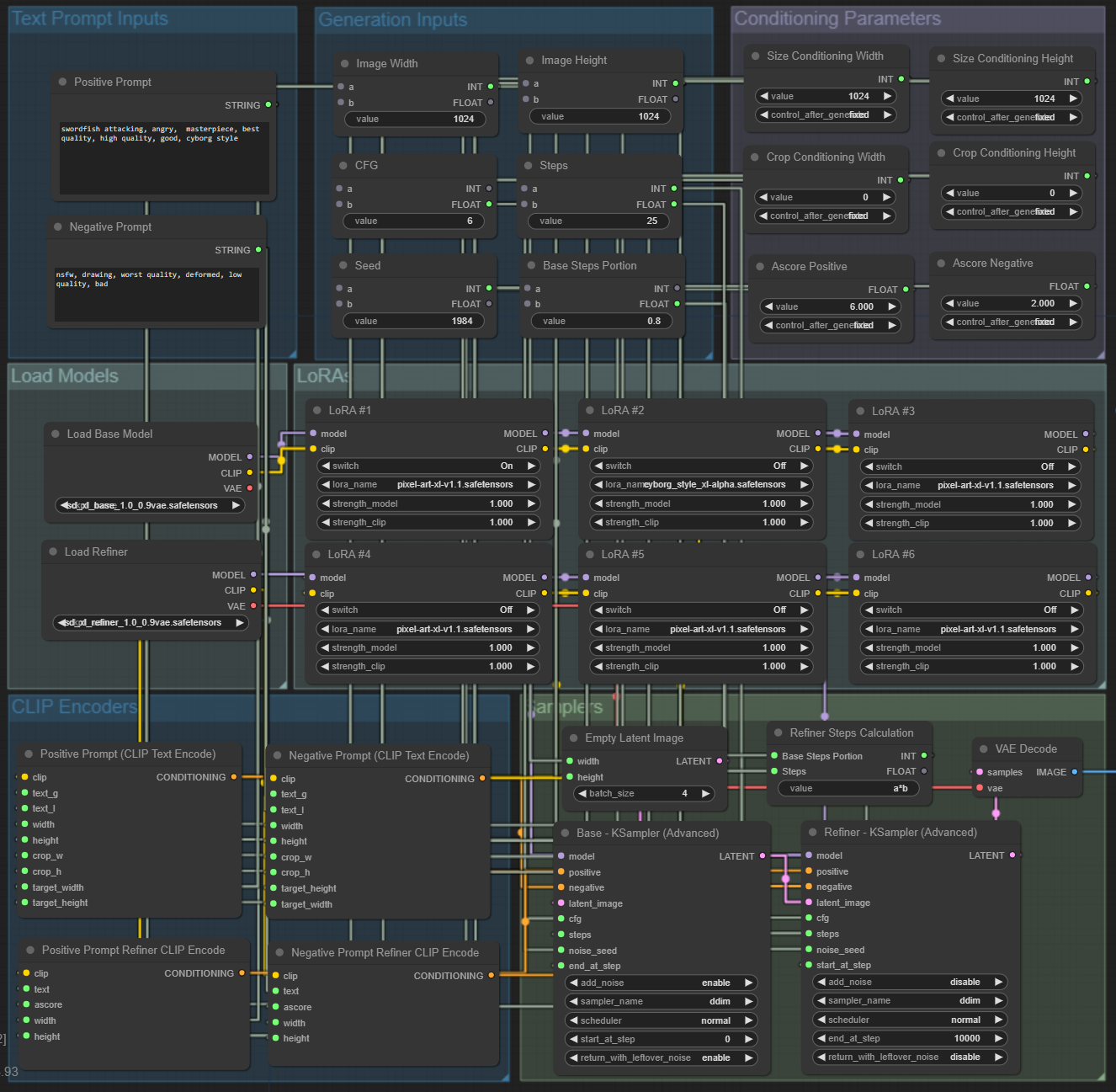This screenshot has height=1092, width=1116.
Task: Change sampler_name ddim in Refiner KSampler
Action: point(909,1000)
